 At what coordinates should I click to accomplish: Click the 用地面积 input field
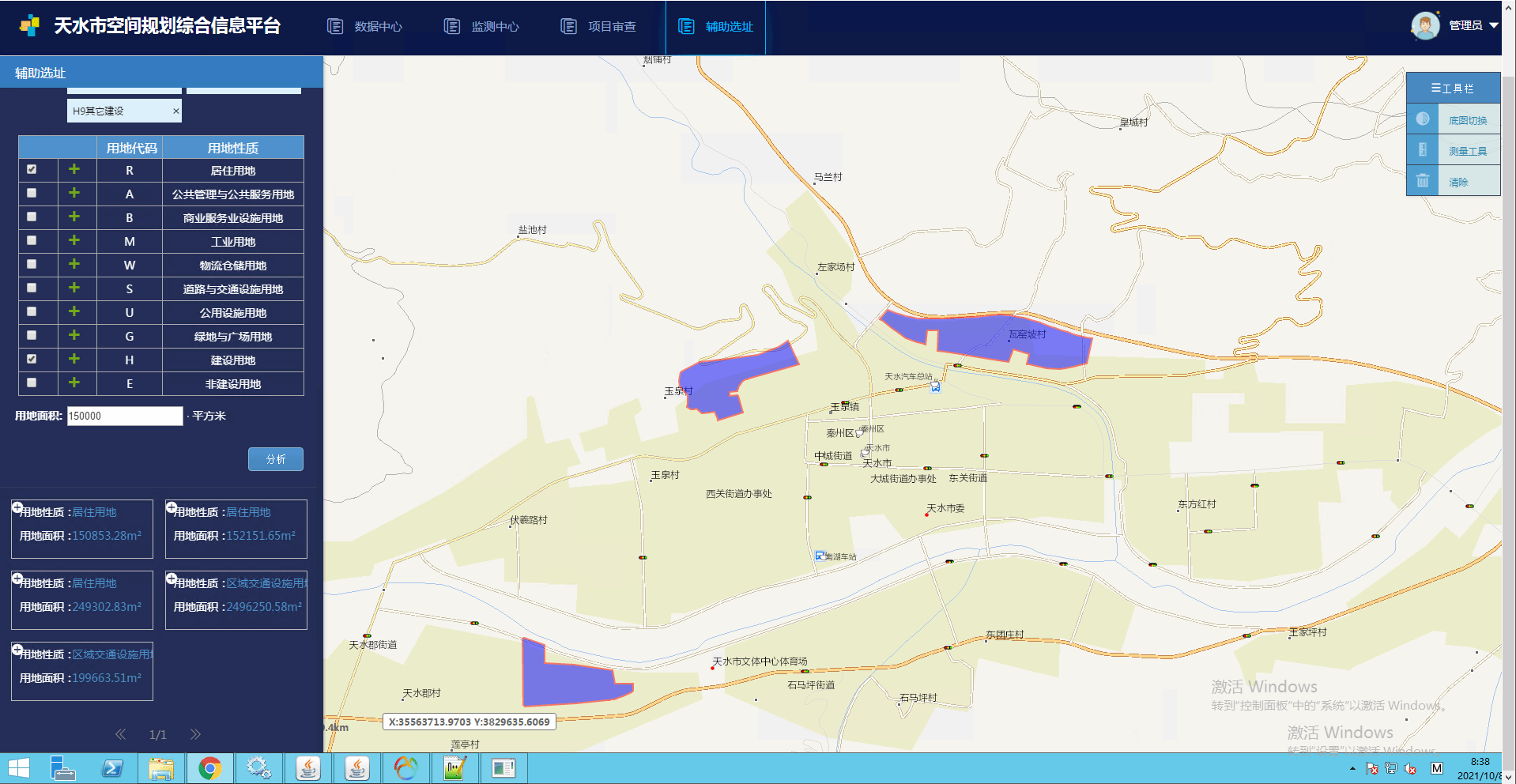[x=125, y=416]
